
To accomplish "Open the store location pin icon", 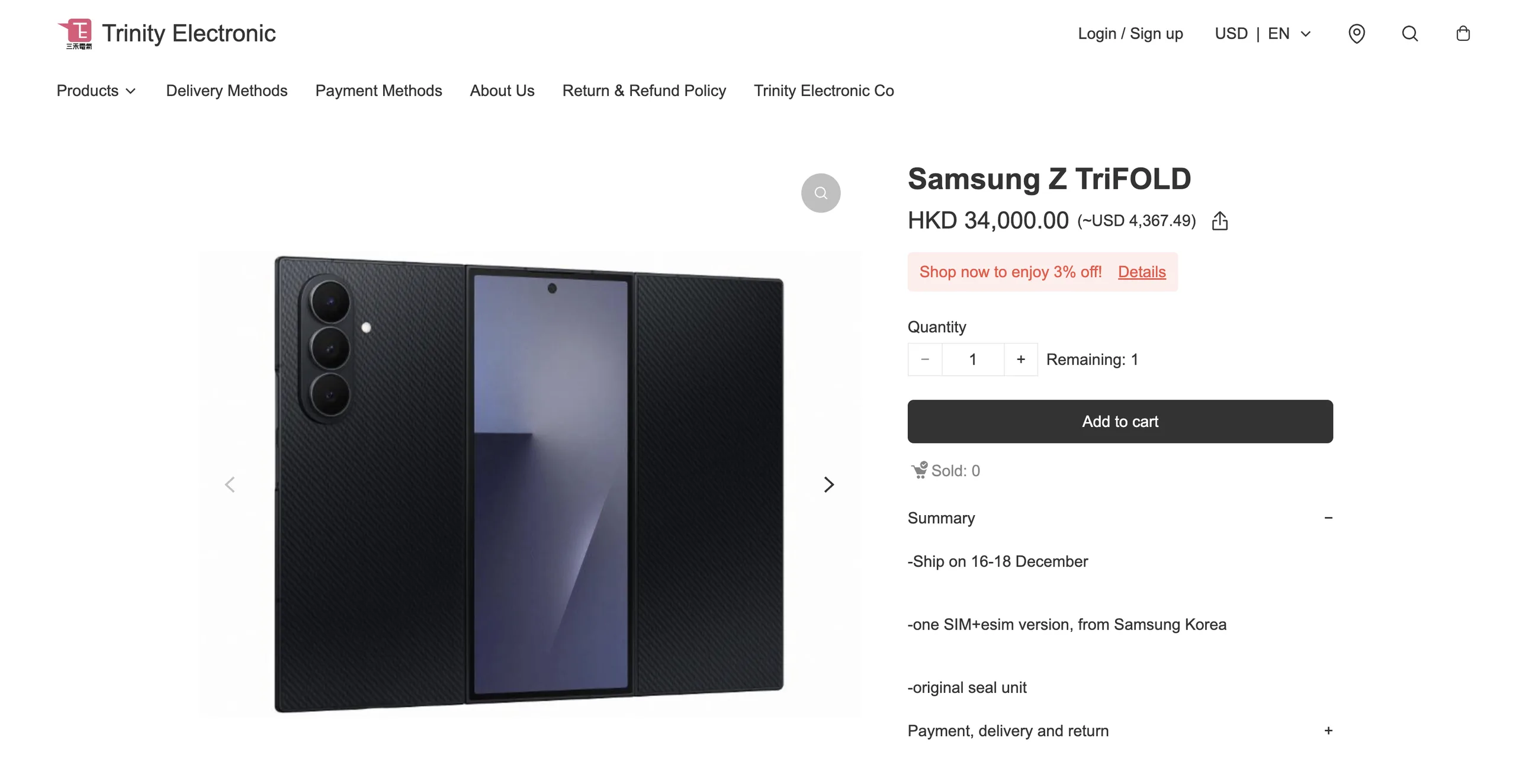I will point(1356,34).
